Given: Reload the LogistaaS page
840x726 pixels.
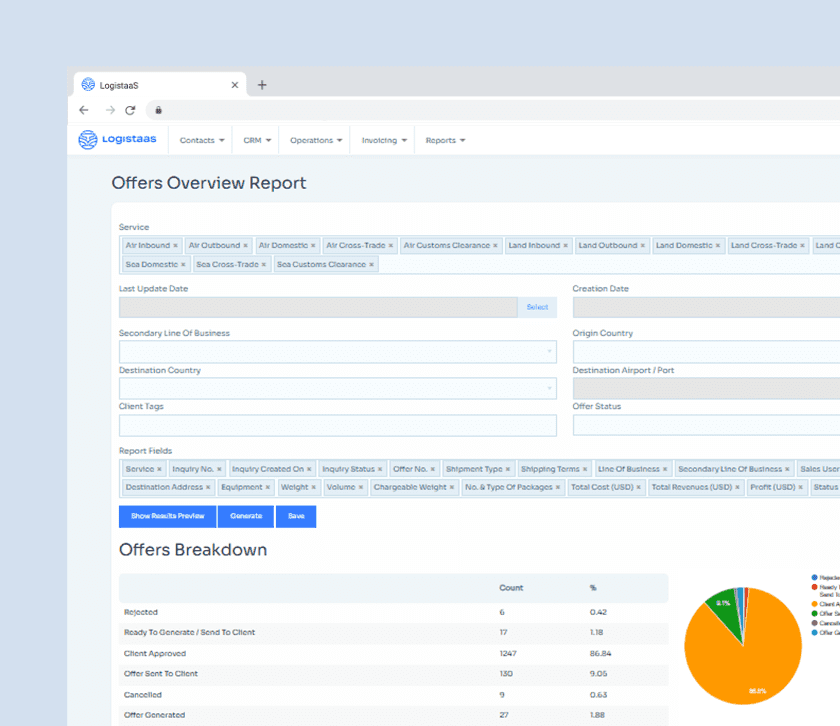Looking at the screenshot, I should (130, 110).
